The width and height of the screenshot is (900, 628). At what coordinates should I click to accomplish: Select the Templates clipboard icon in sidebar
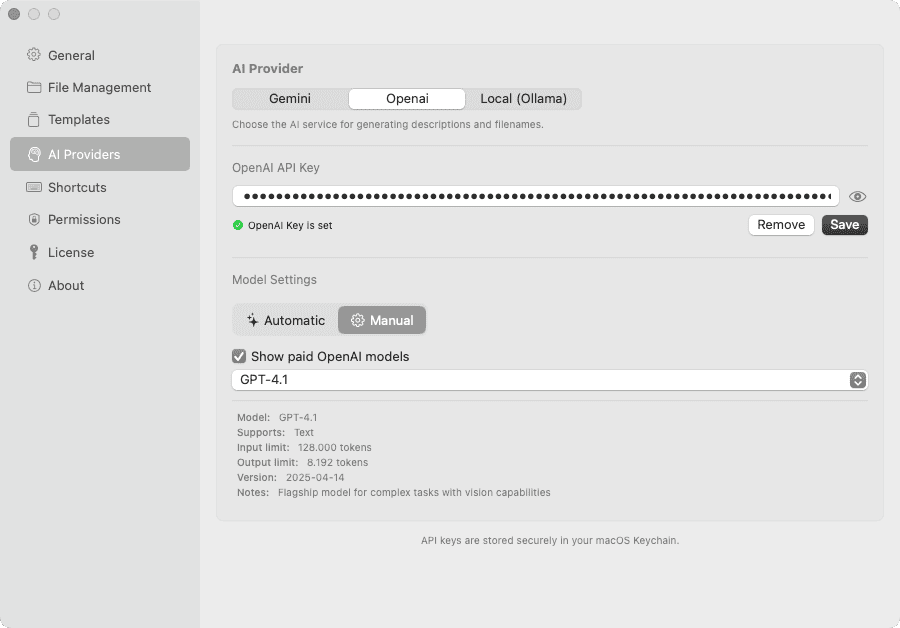pyautogui.click(x=34, y=119)
